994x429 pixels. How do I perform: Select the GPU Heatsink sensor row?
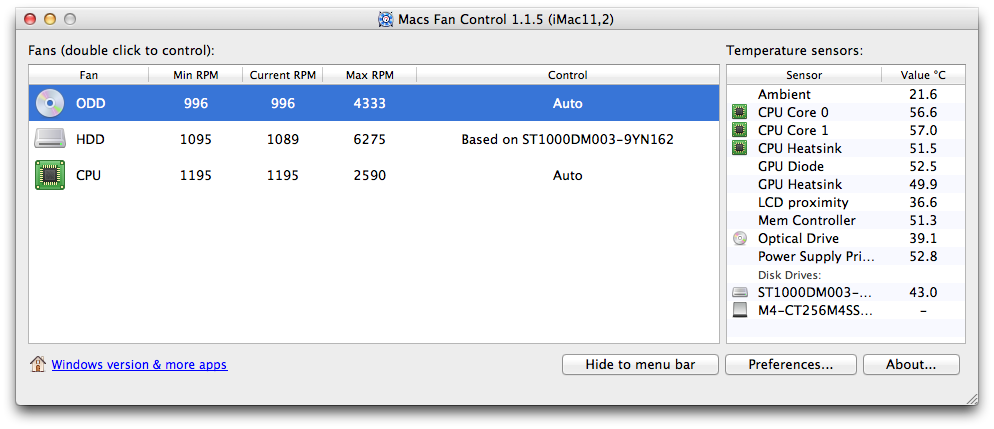(x=846, y=184)
